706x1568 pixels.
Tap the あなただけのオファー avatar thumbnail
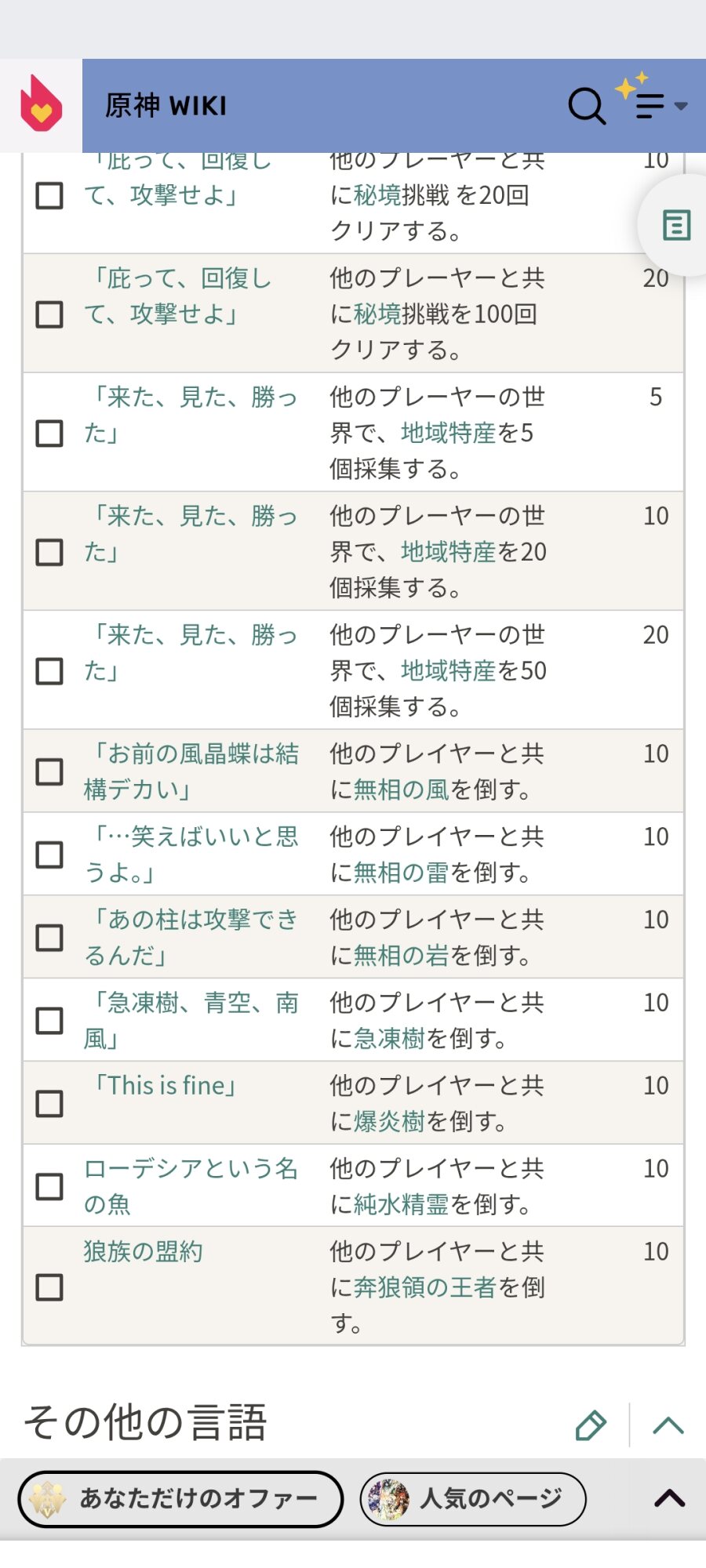(47, 1499)
